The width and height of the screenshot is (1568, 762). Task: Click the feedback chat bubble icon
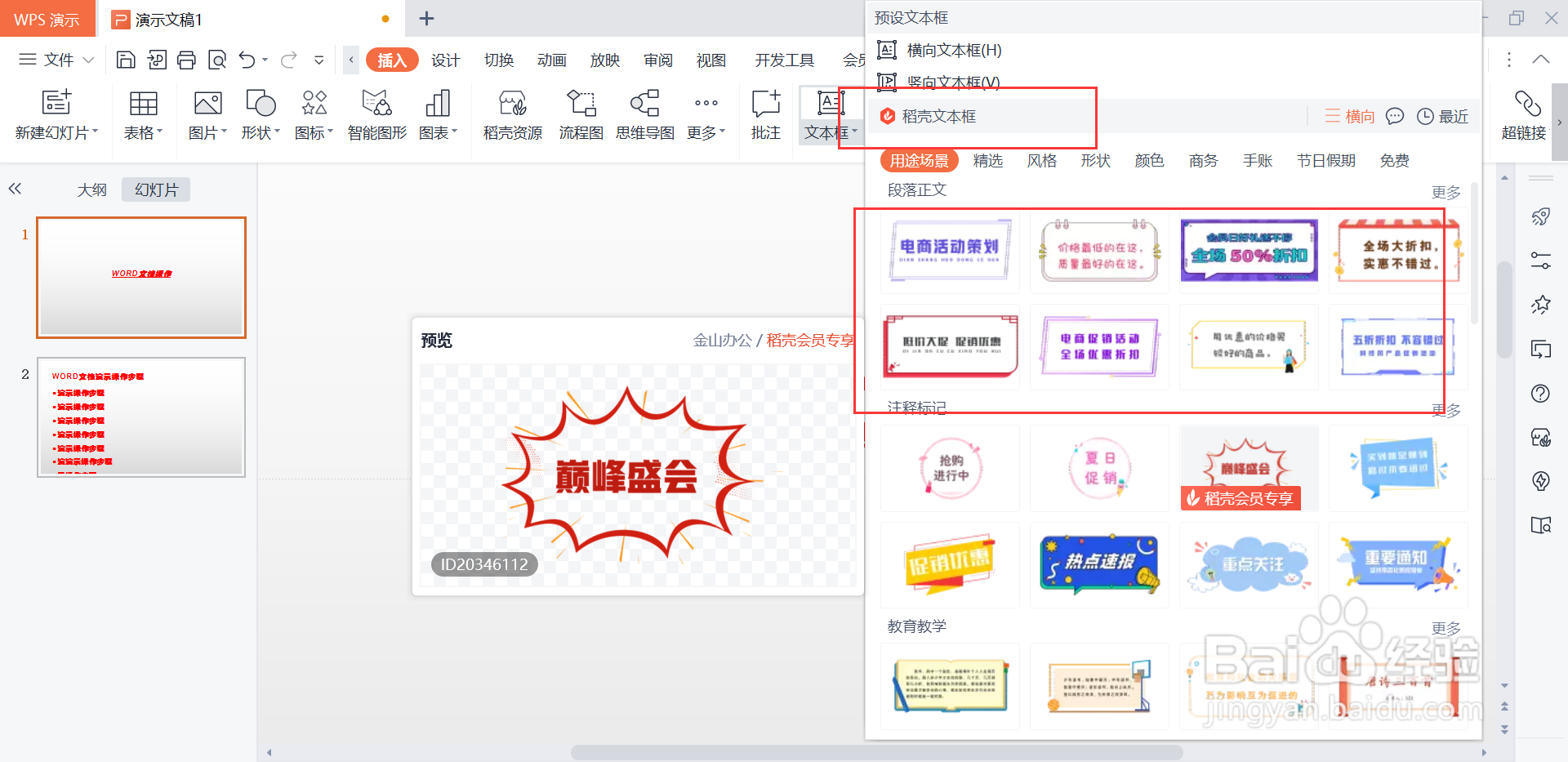pos(1395,116)
